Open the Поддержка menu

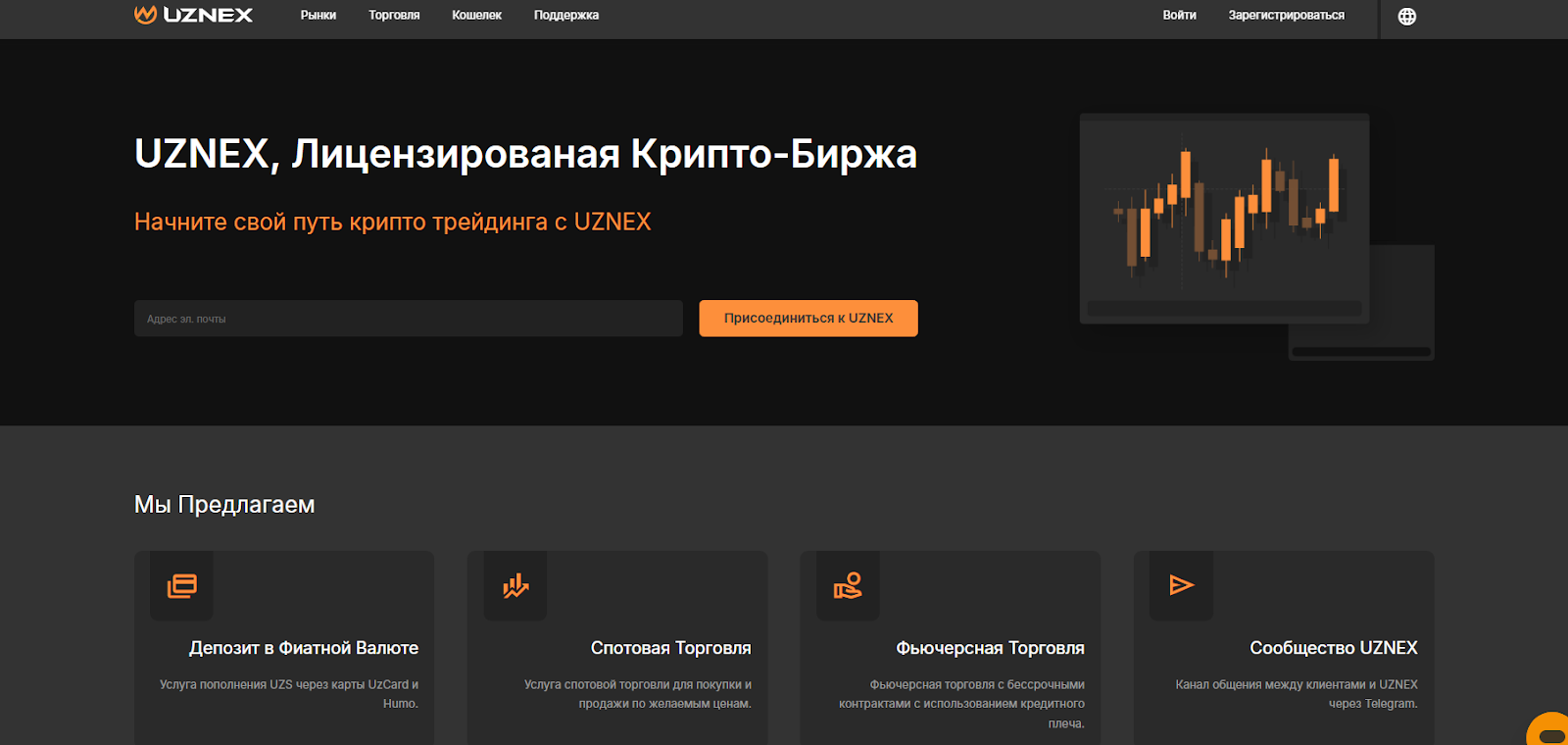pos(566,15)
